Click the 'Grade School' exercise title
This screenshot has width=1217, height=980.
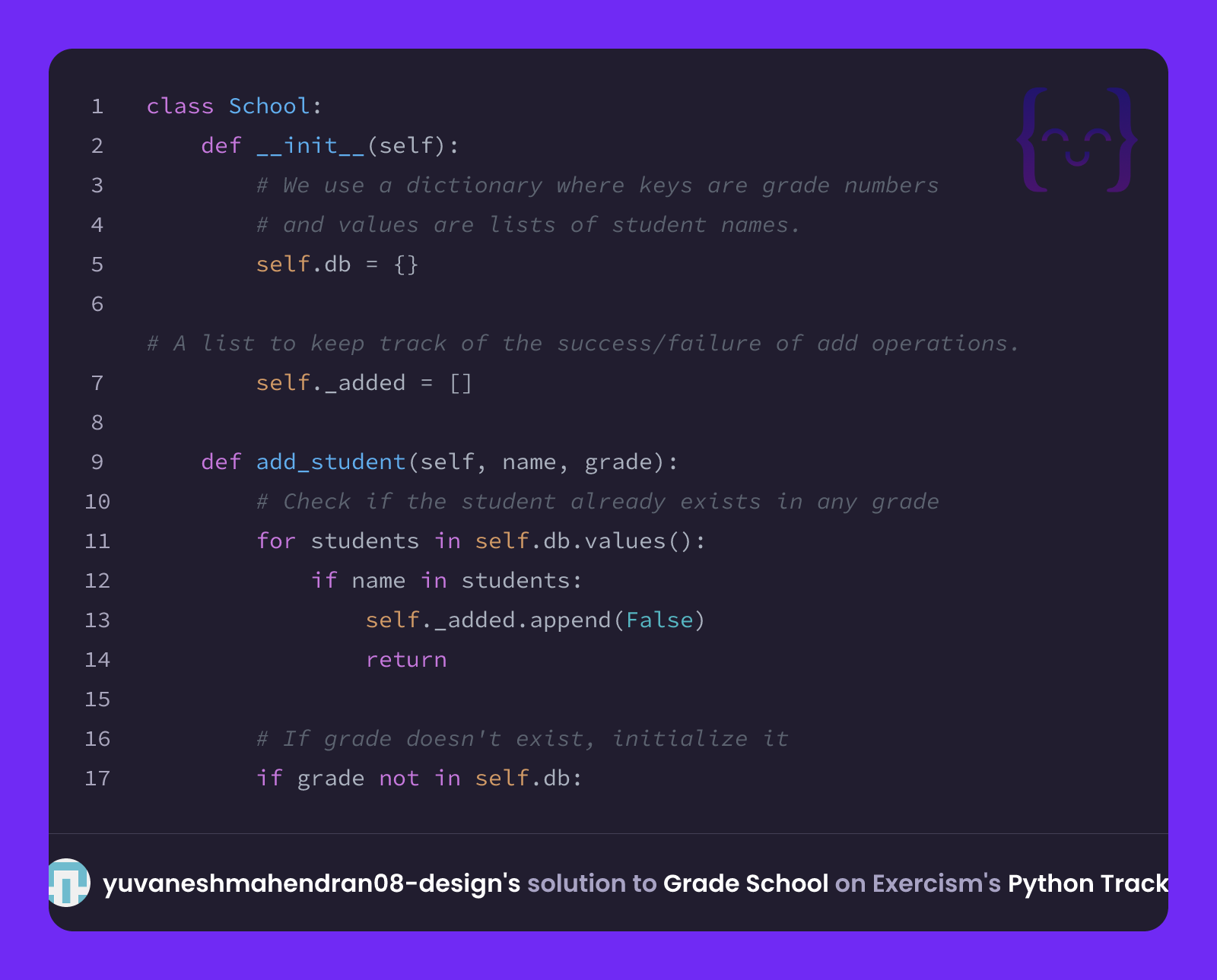745,883
